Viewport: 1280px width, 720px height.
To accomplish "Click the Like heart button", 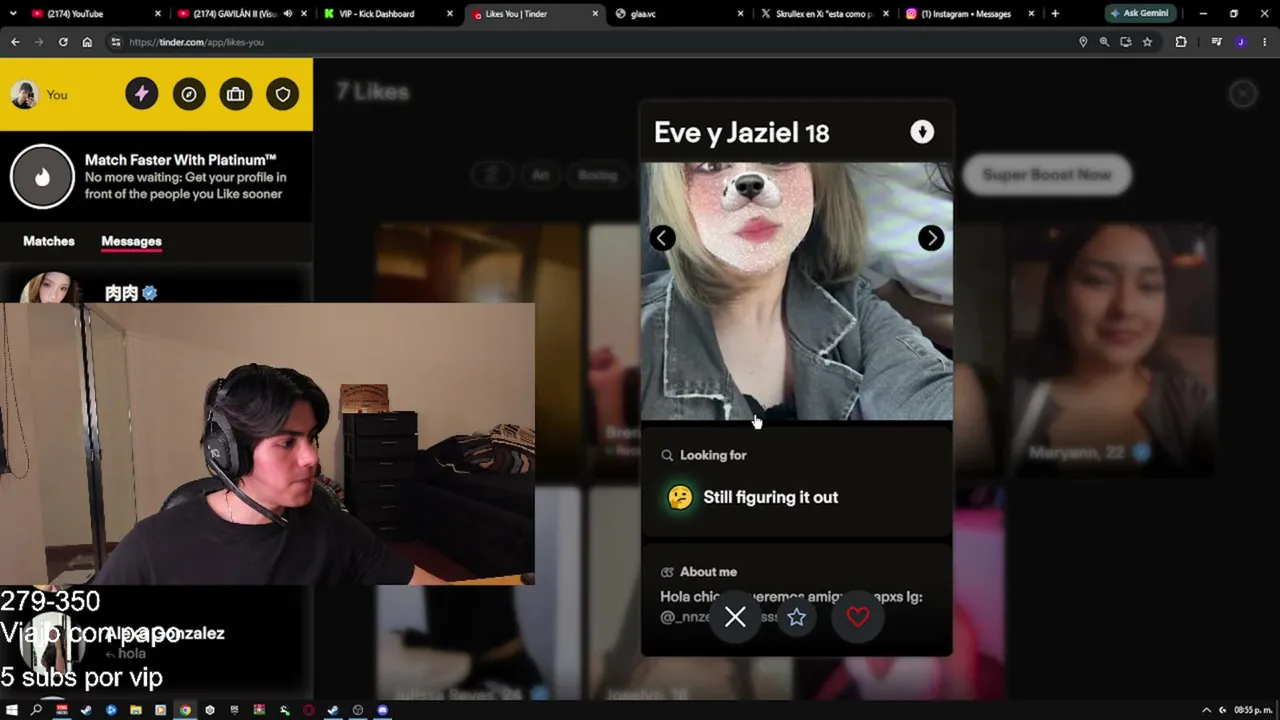I will 858,617.
